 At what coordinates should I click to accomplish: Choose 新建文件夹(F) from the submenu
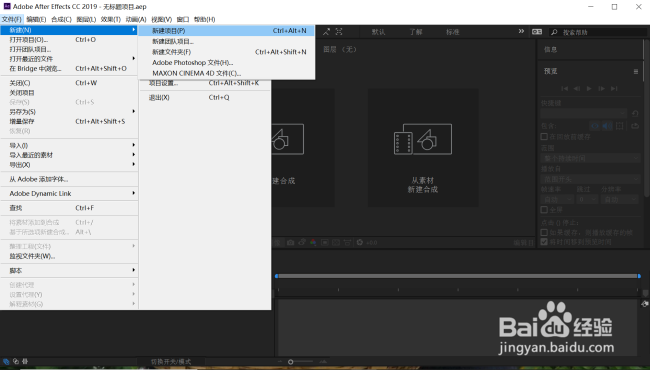(x=226, y=52)
